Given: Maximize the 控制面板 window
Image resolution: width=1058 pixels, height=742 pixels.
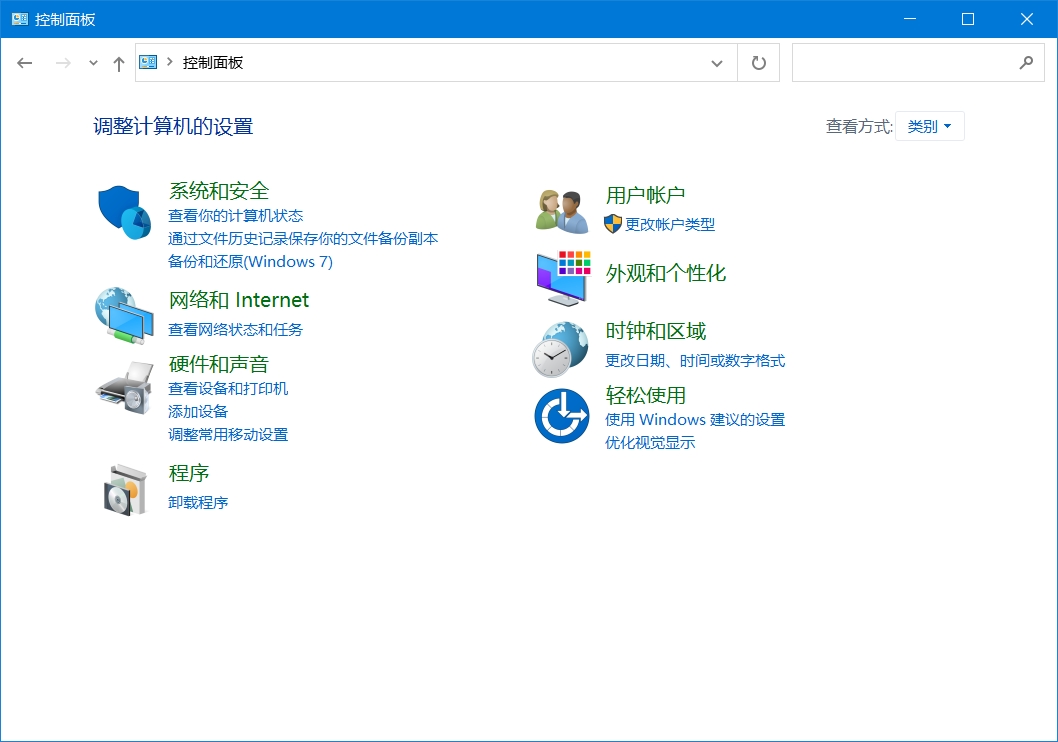Looking at the screenshot, I should (x=968, y=19).
